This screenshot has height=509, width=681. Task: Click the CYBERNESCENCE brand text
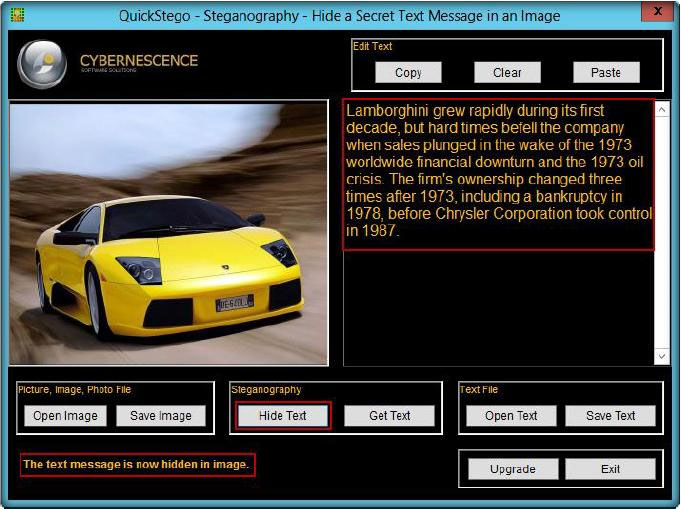click(x=139, y=61)
